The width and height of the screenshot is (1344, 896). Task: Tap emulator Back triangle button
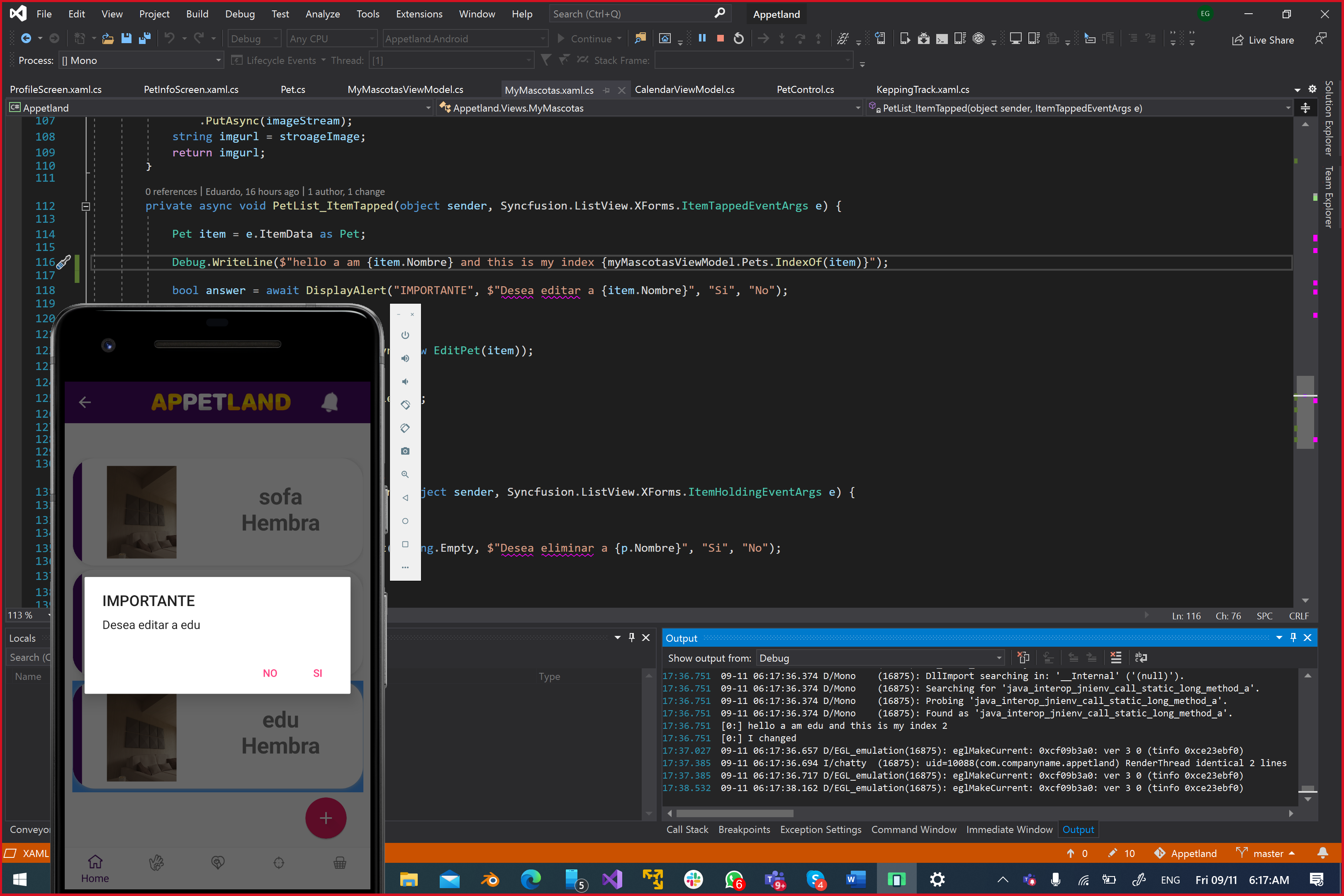coord(405,498)
